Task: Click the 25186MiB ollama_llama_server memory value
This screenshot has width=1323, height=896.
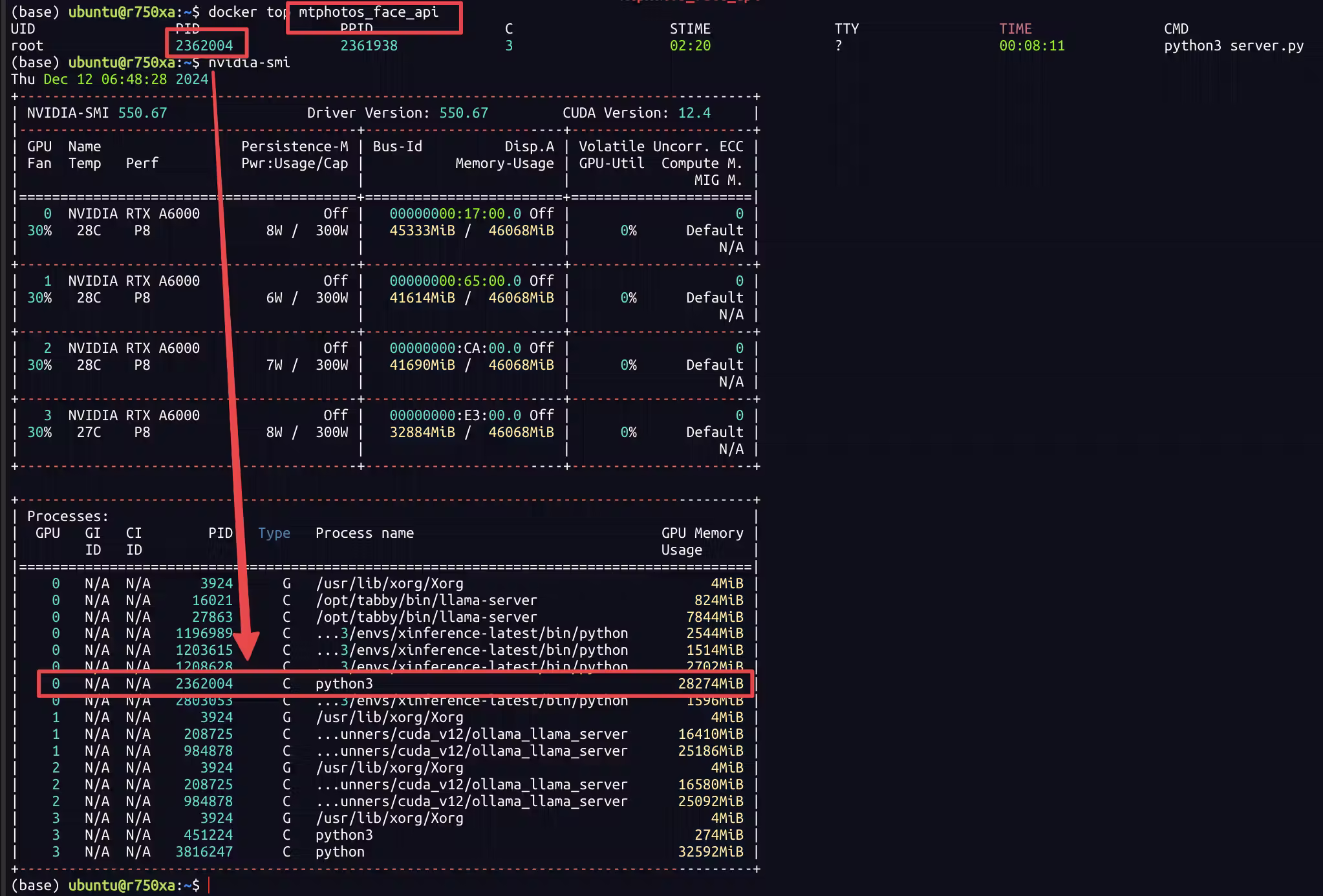Action: click(x=710, y=751)
